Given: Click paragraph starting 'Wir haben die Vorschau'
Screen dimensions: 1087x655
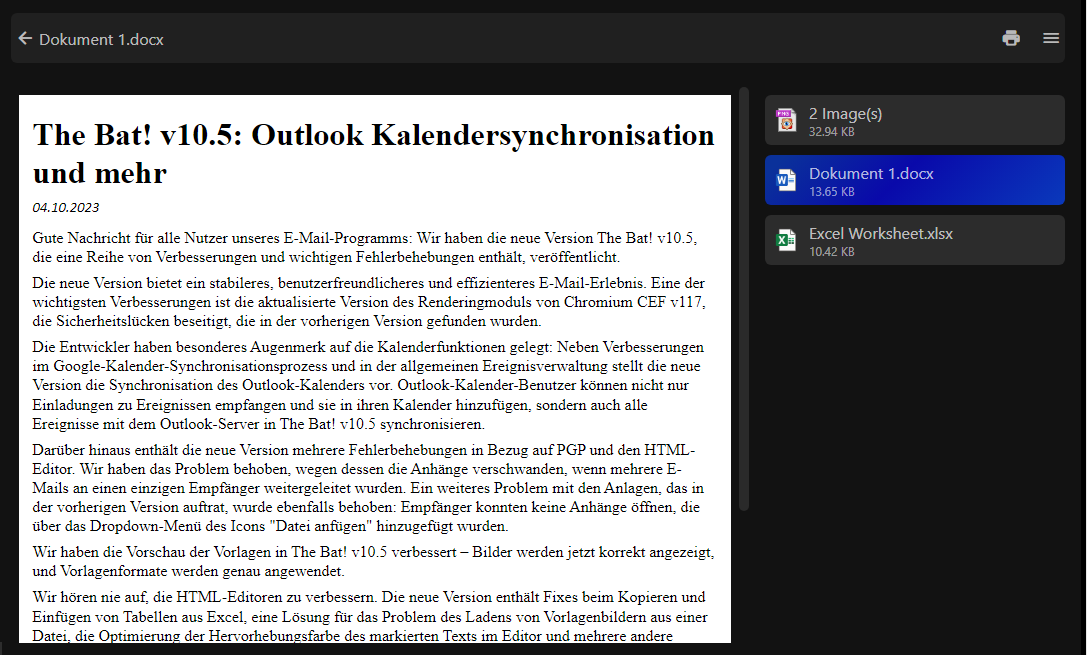Looking at the screenshot, I should (373, 561).
